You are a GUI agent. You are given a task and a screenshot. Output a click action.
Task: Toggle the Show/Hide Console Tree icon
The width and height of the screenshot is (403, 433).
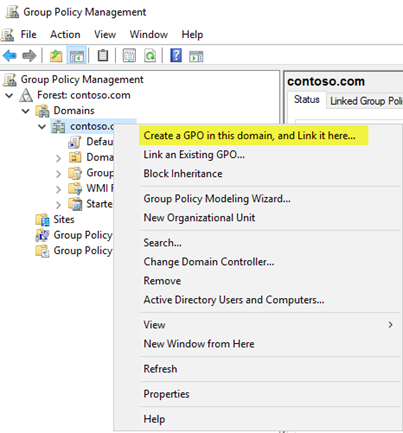coord(77,56)
